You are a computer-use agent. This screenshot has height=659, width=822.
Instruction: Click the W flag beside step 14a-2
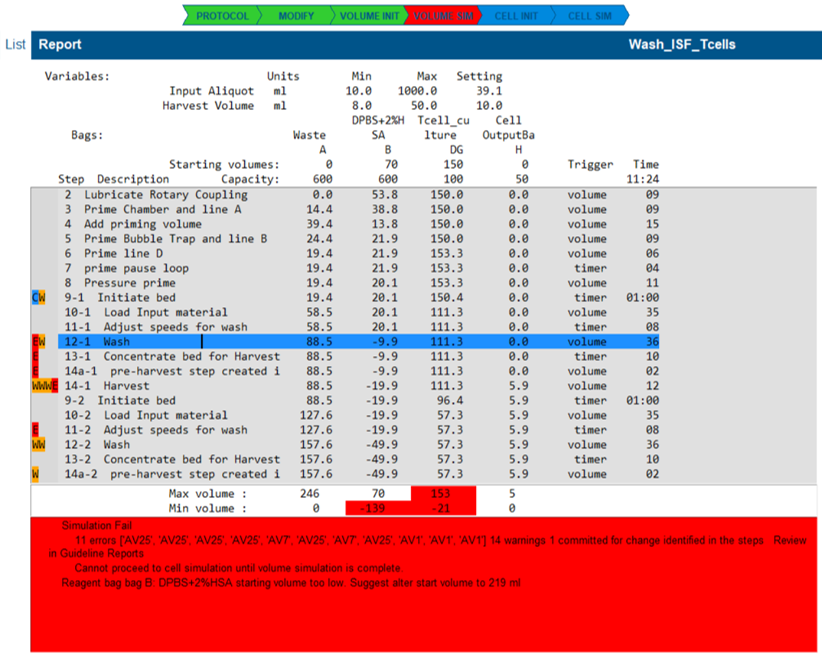35,474
